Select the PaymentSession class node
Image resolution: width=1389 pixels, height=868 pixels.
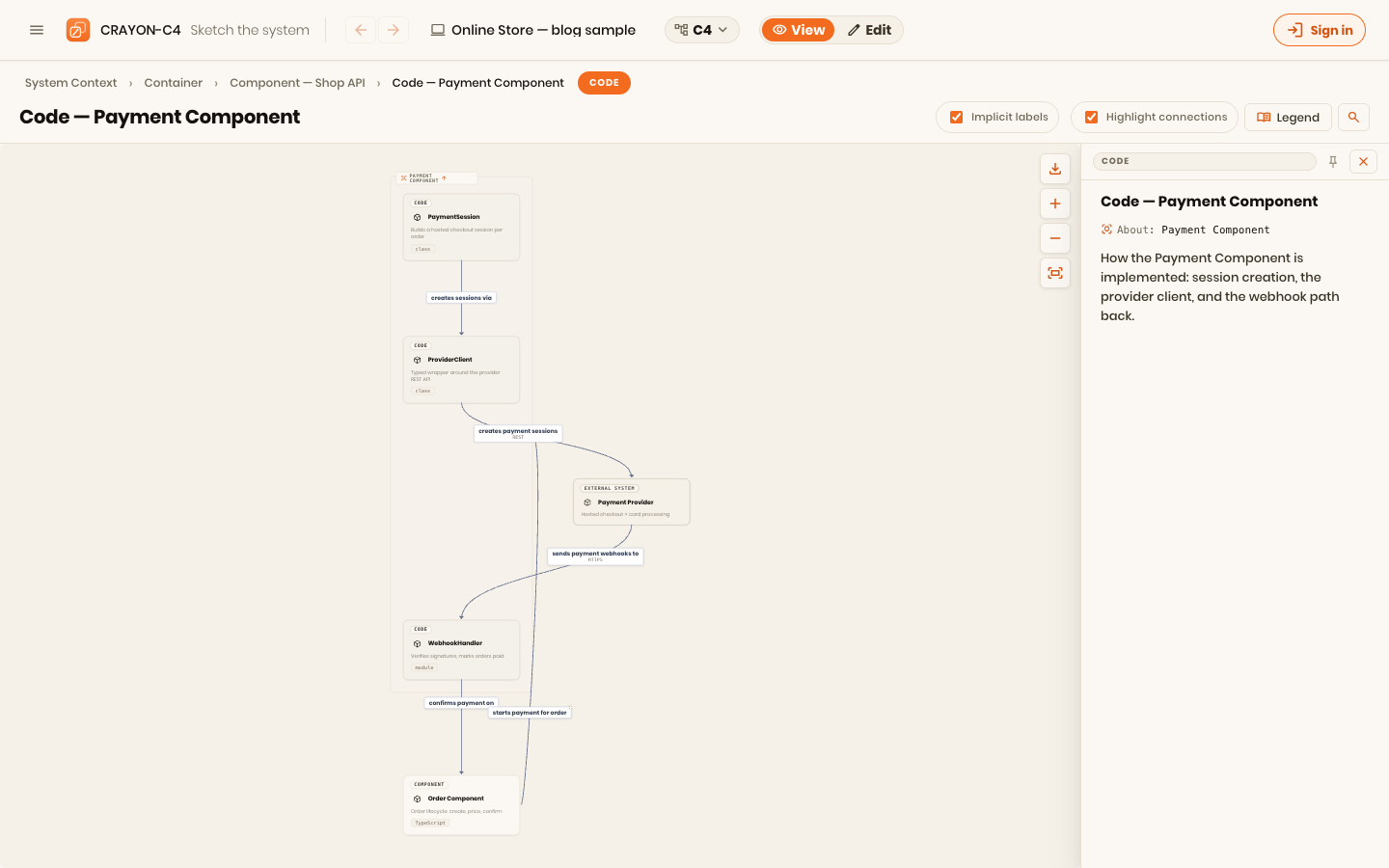(x=461, y=228)
